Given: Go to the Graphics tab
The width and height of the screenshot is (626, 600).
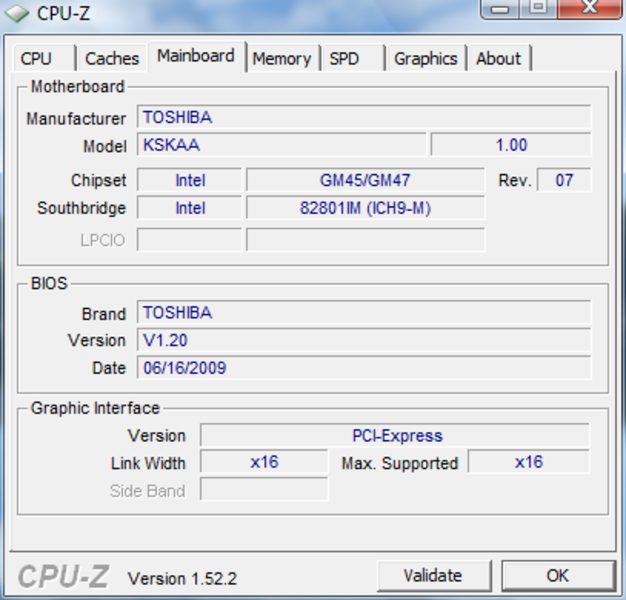Looking at the screenshot, I should [x=426, y=58].
